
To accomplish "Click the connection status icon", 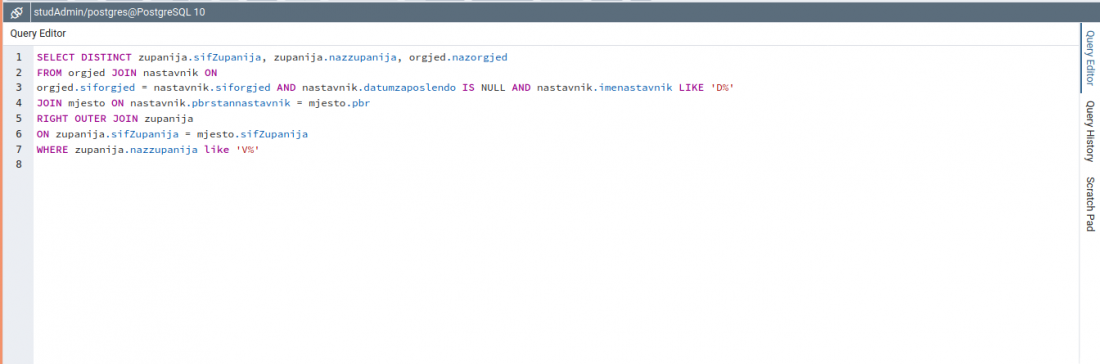I will pos(17,13).
